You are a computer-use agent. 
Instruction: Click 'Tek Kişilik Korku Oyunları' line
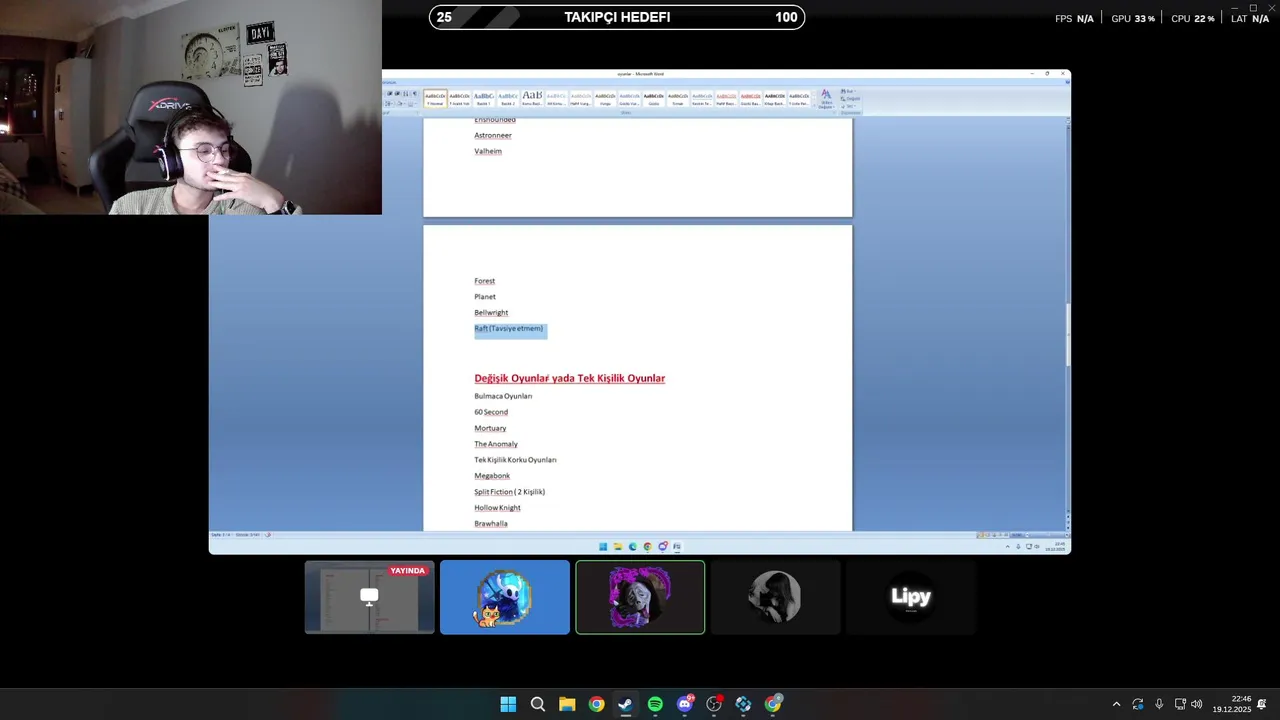tap(515, 460)
